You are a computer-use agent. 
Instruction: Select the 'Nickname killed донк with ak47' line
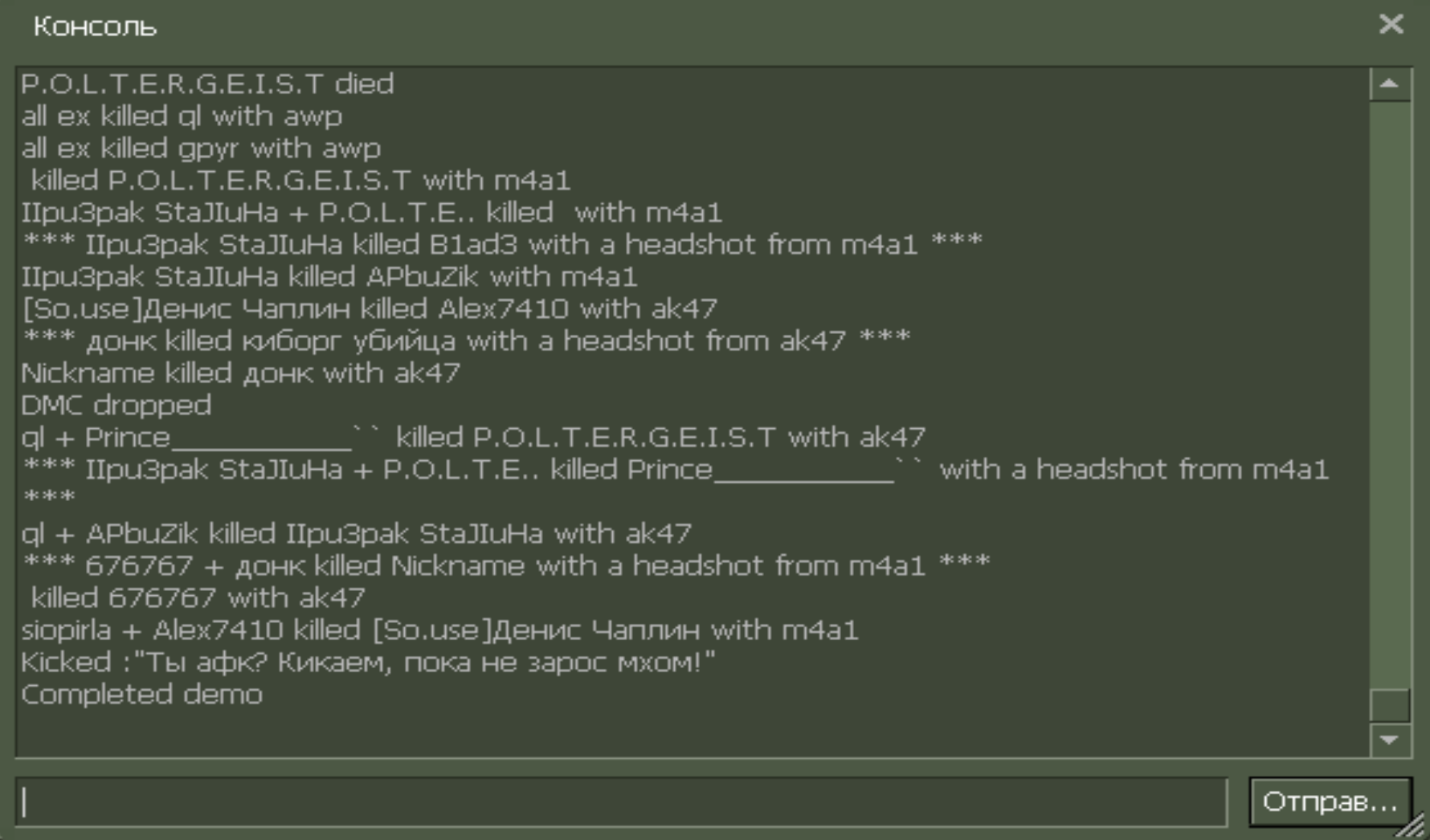pyautogui.click(x=240, y=373)
